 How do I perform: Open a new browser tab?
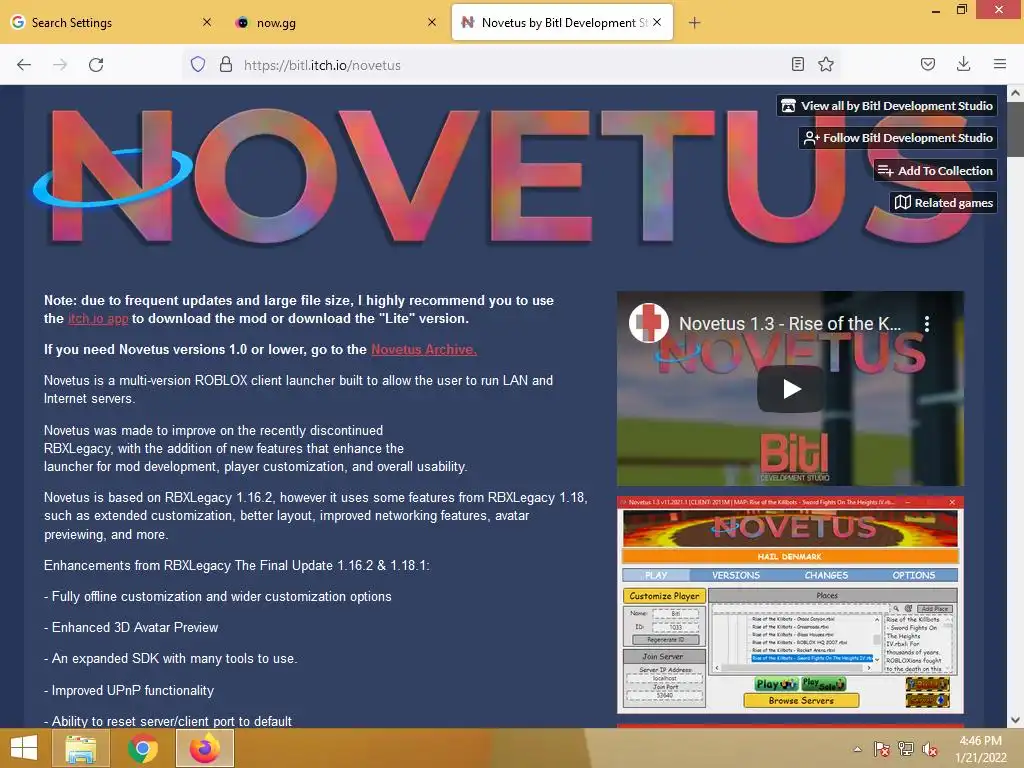694,23
